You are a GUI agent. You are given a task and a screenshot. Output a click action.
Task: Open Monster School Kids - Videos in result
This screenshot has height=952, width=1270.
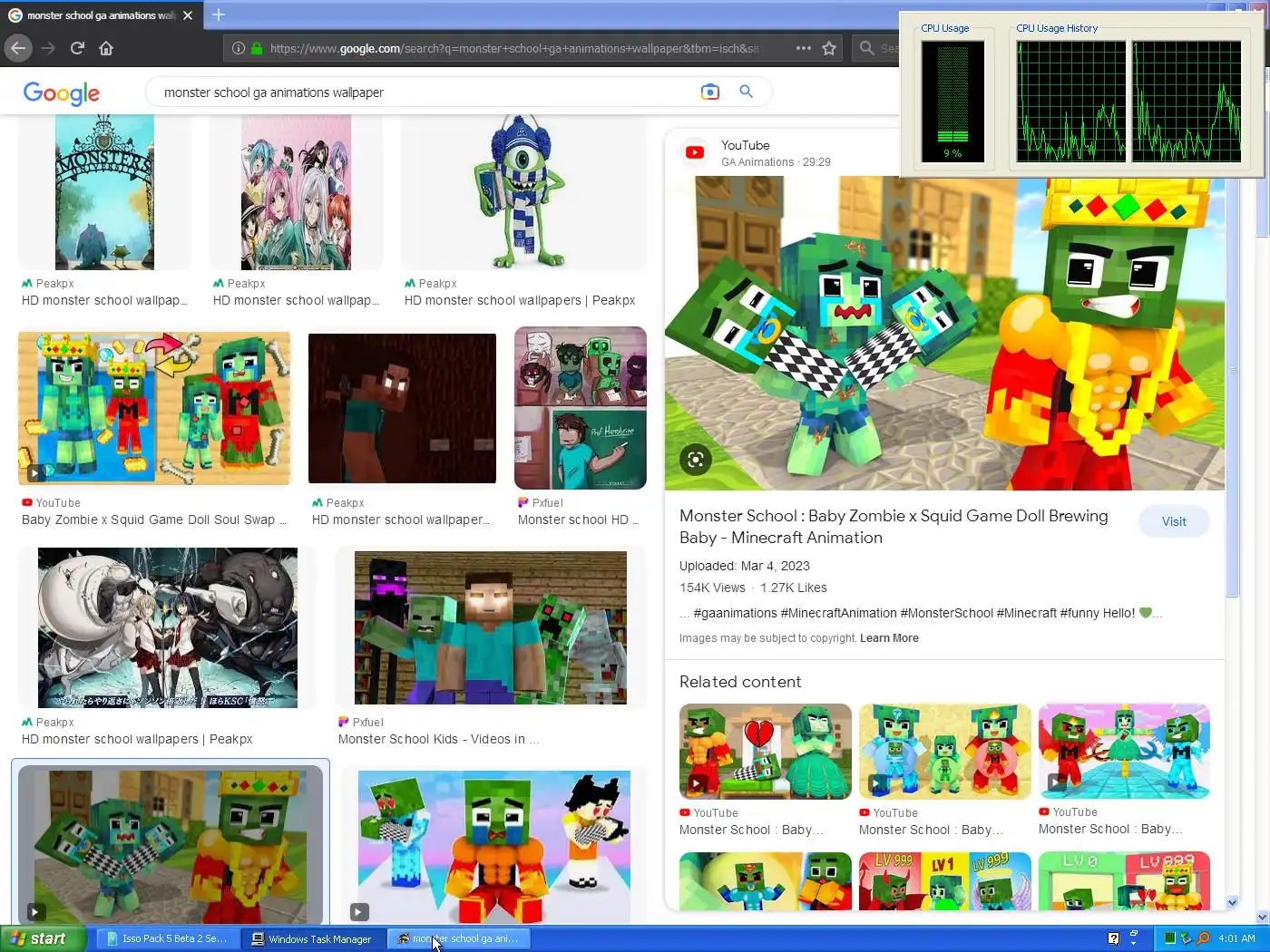click(x=491, y=627)
